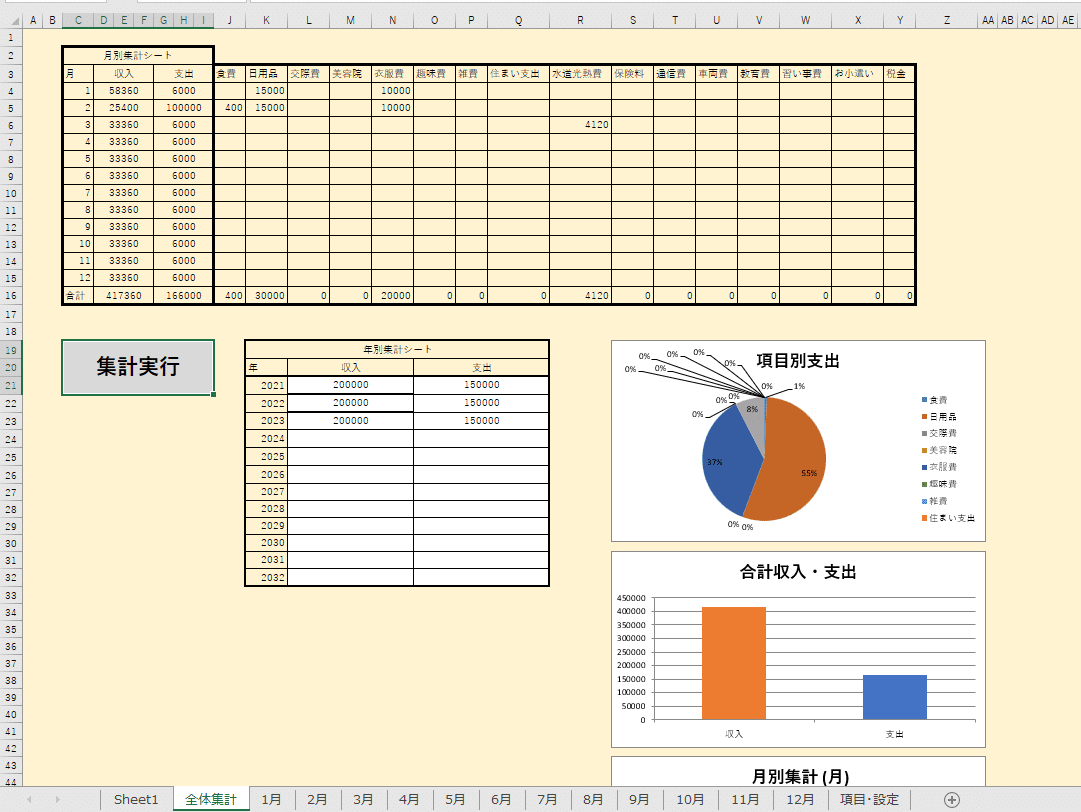
Task: Go to previous sheet tab arrow
Action: pos(30,800)
